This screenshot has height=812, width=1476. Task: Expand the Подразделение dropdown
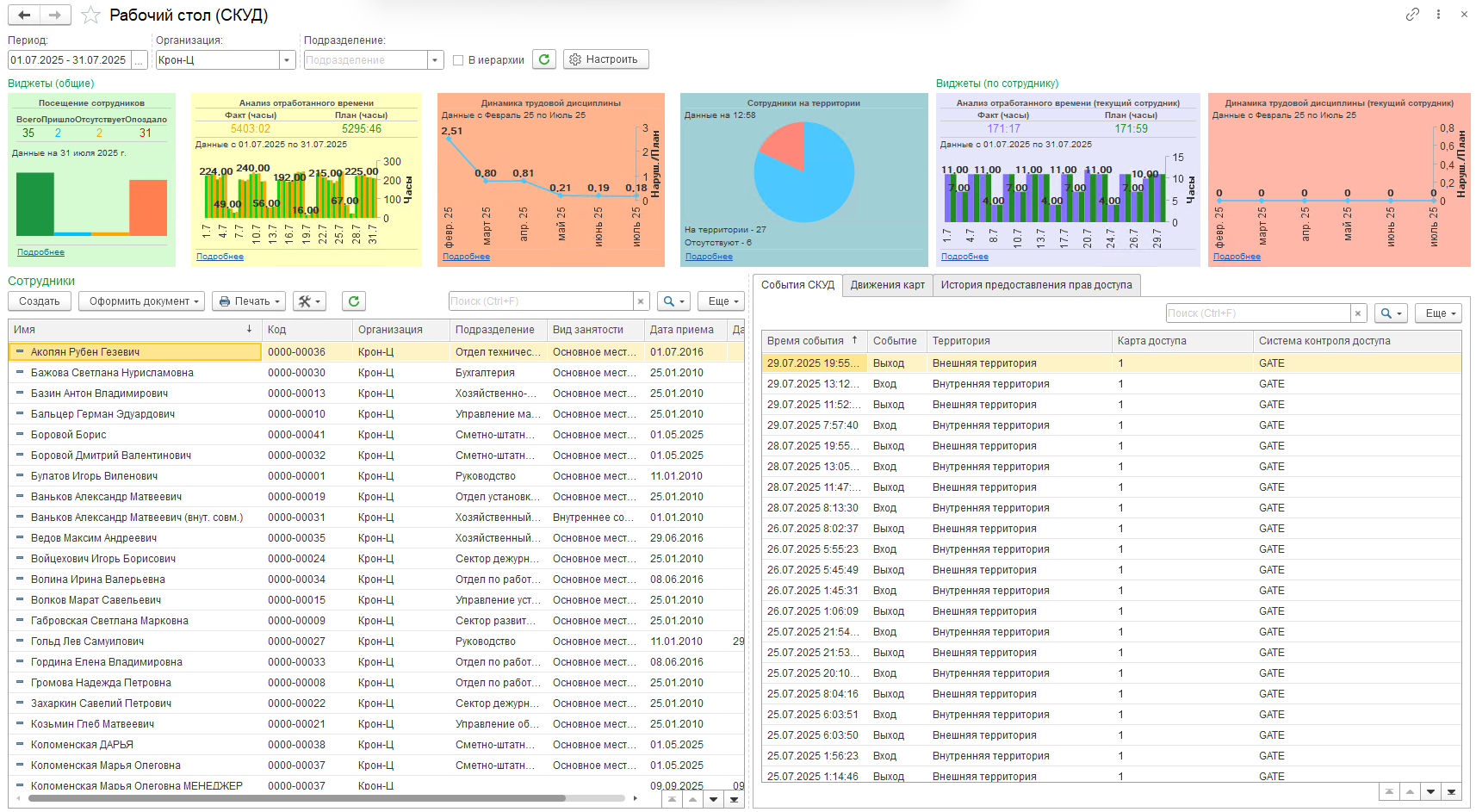pyautogui.click(x=435, y=60)
